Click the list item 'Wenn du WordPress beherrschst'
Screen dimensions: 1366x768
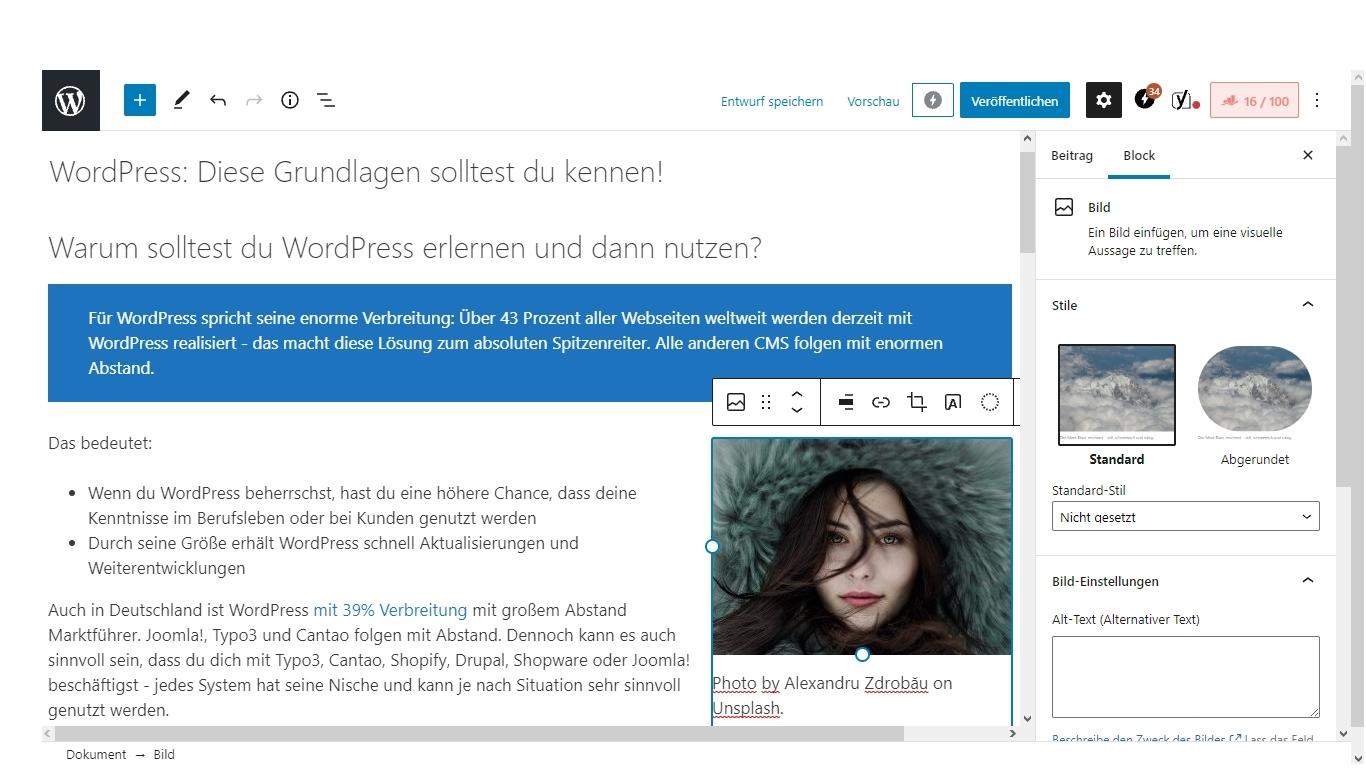(x=362, y=505)
